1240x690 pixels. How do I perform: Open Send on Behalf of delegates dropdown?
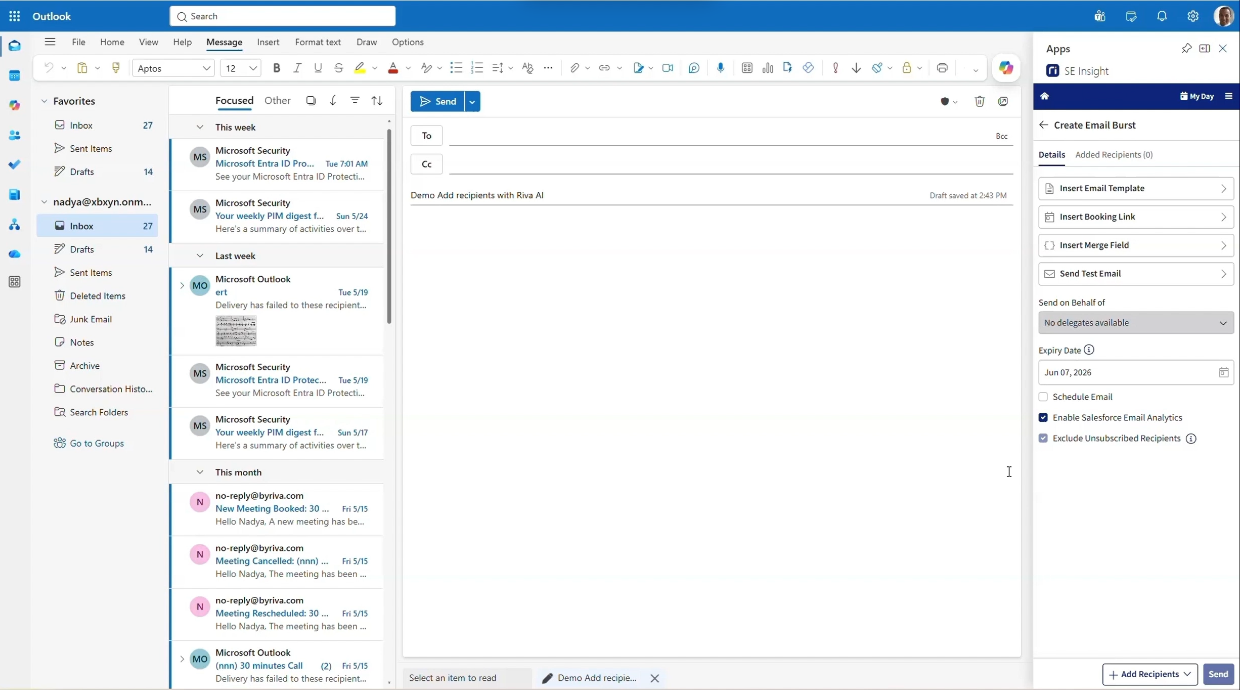[1136, 323]
